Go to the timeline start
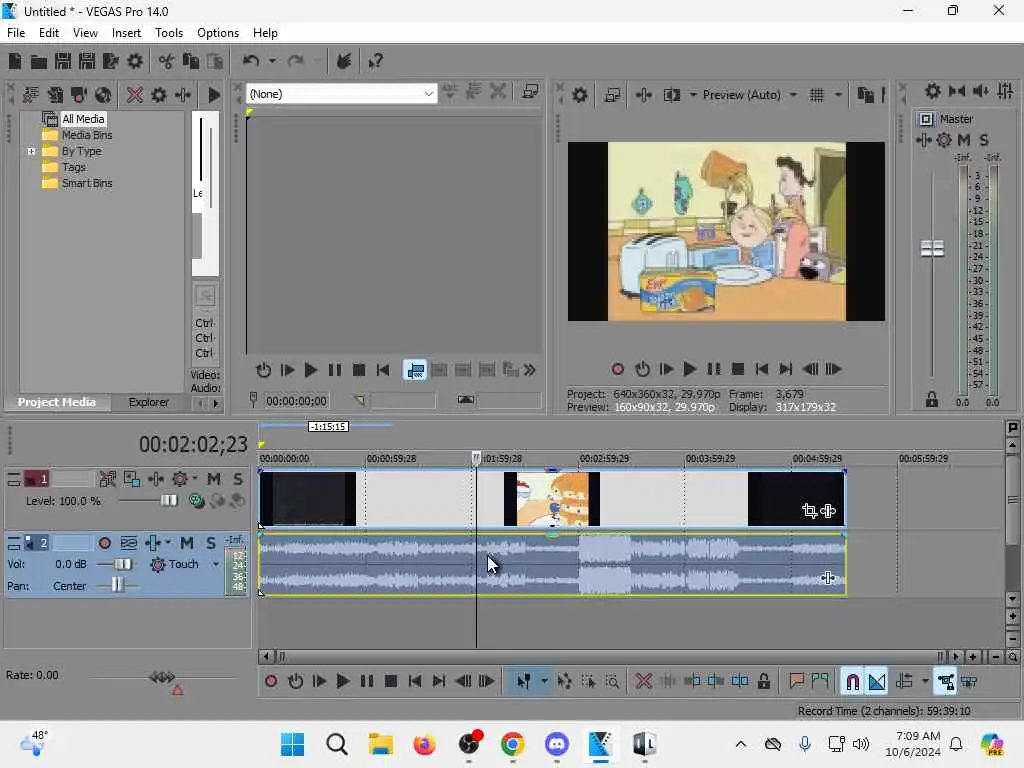This screenshot has height=768, width=1024. [x=415, y=682]
